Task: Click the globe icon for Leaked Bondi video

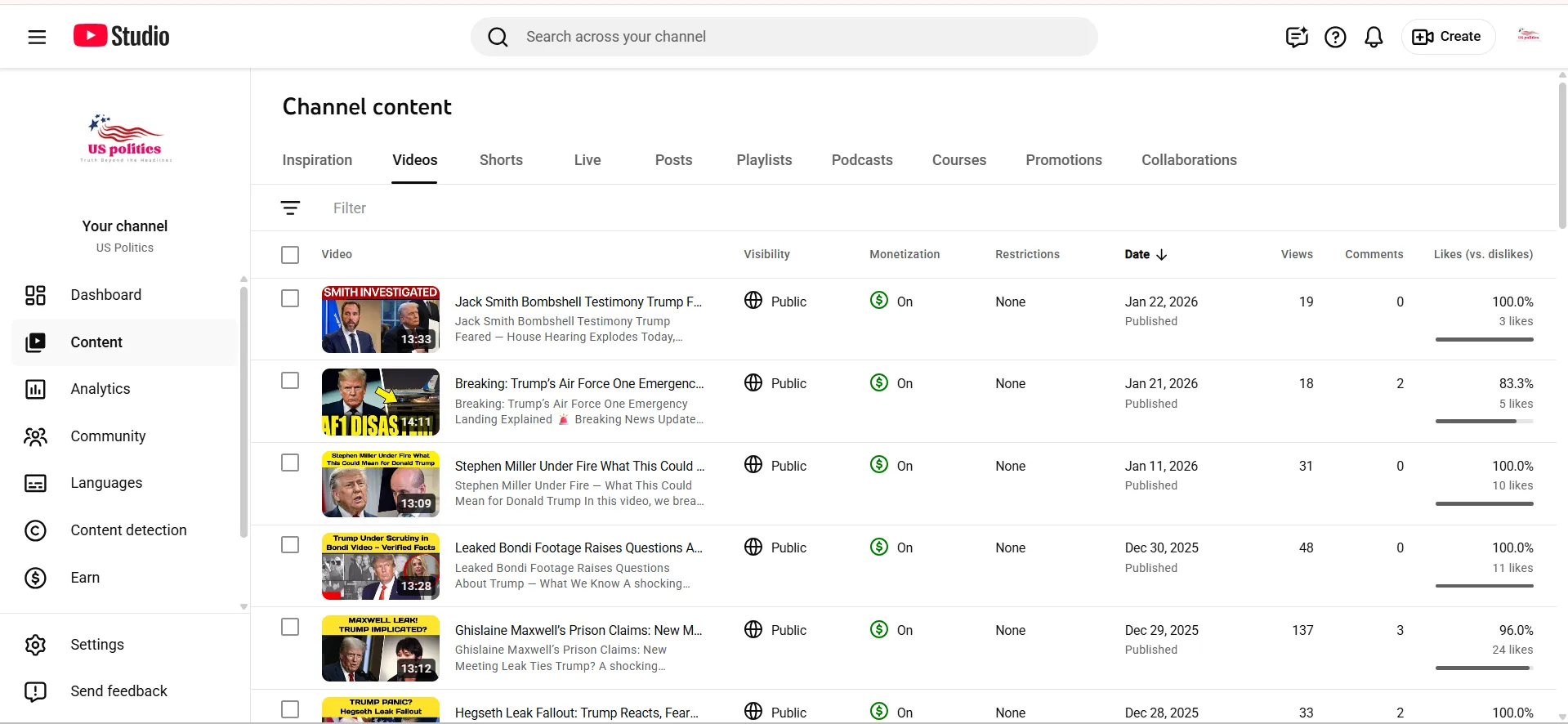Action: (753, 547)
